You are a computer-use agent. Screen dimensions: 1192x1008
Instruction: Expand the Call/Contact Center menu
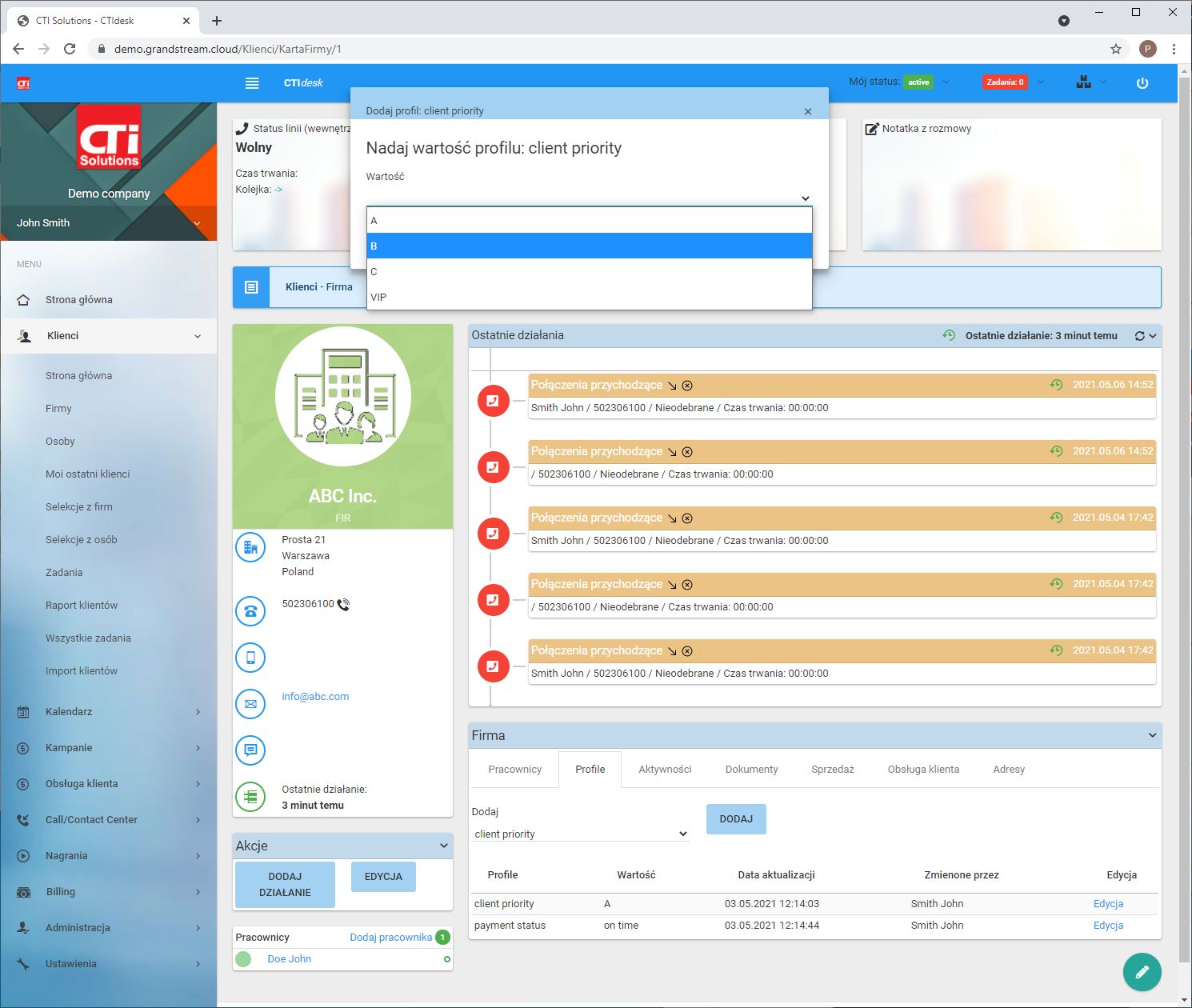pos(109,819)
